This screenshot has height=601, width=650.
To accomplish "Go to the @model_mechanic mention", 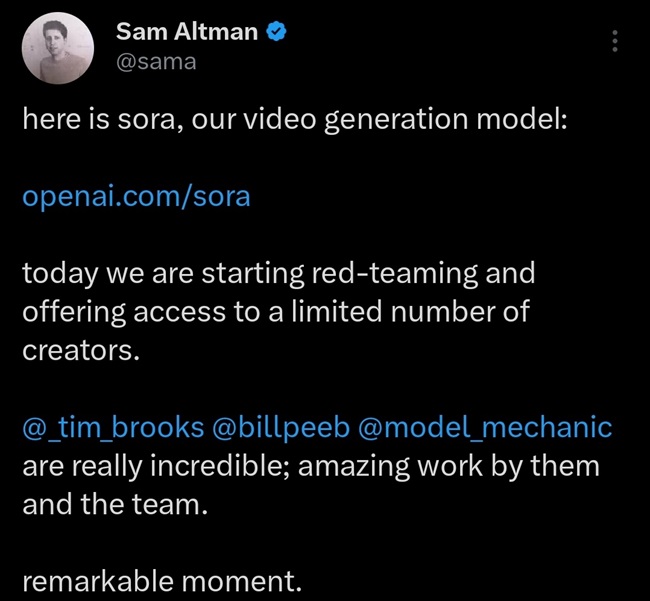I will [x=484, y=427].
